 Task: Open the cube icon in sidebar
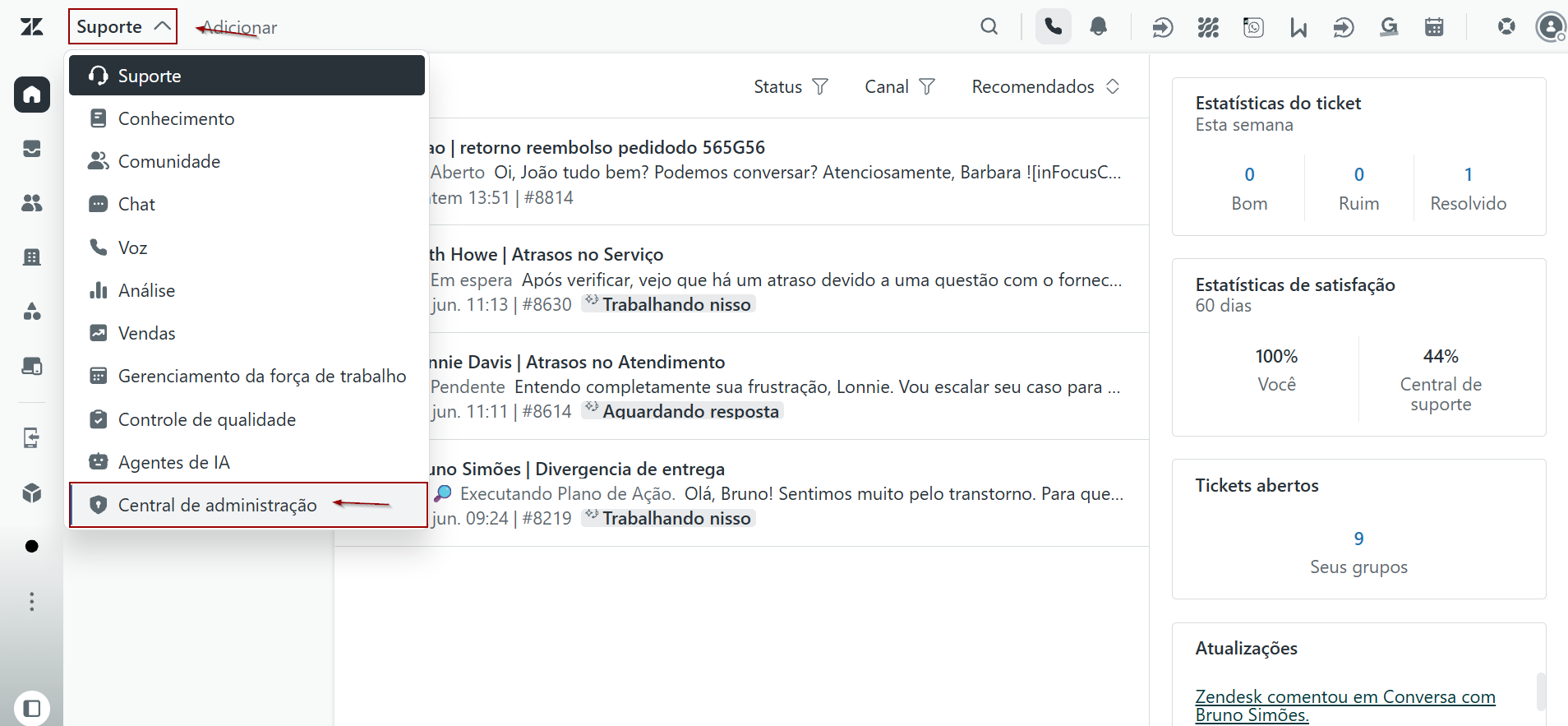(x=32, y=492)
